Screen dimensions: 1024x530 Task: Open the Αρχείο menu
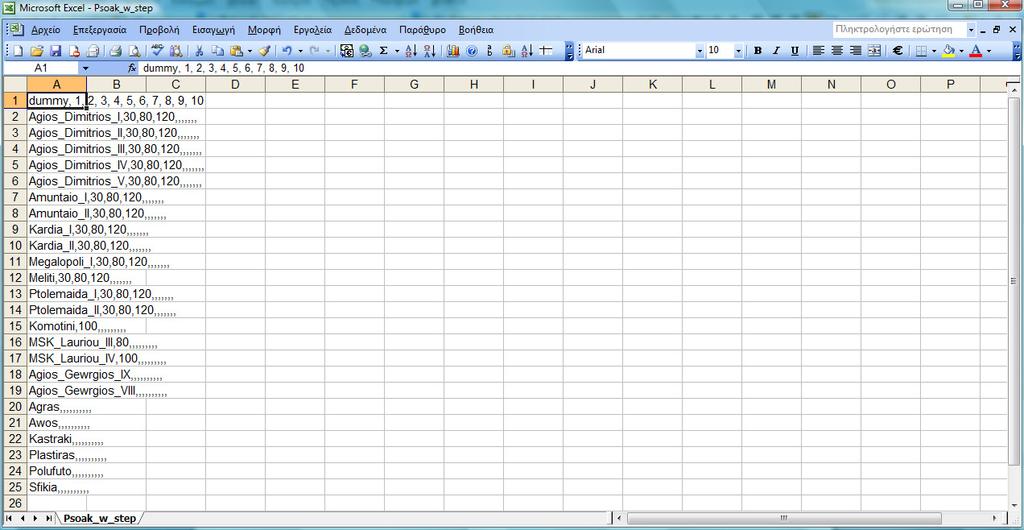(x=46, y=30)
